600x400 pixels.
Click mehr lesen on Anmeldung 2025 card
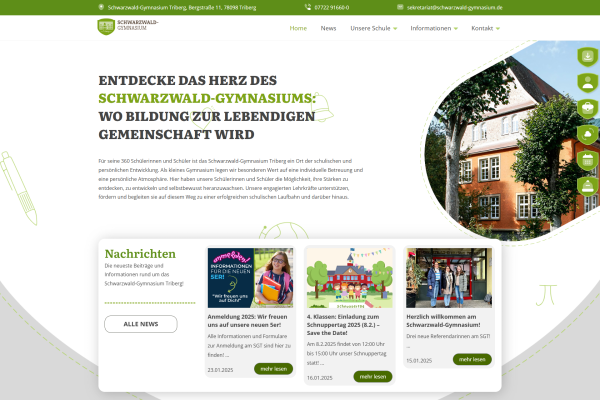point(274,369)
